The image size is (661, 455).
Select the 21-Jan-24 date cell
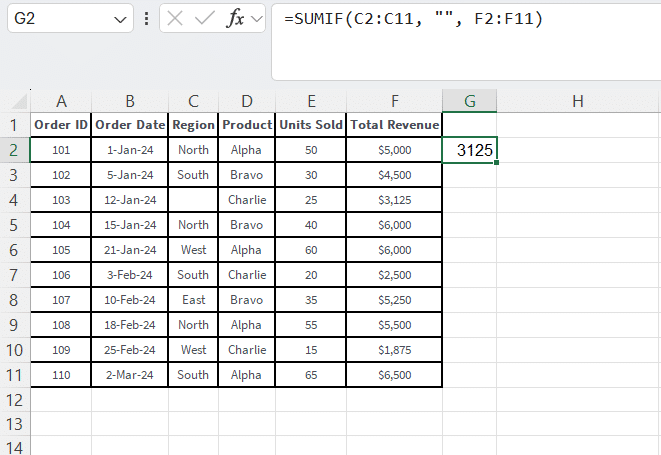[x=130, y=250]
